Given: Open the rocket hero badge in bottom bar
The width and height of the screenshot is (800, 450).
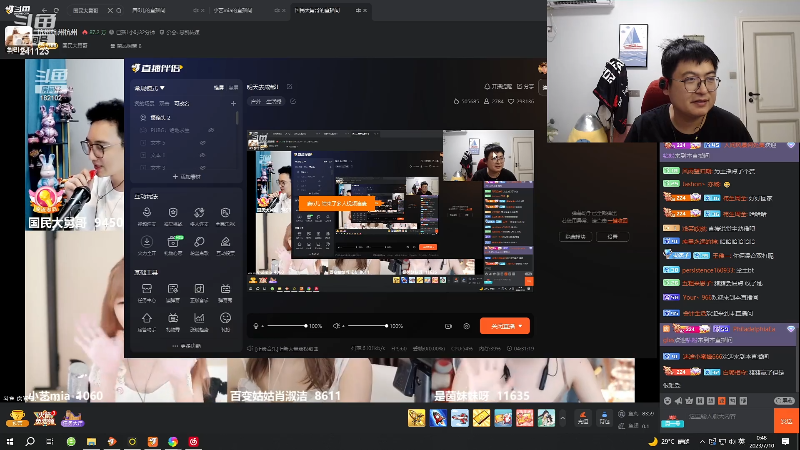Looking at the screenshot, I should [44, 418].
